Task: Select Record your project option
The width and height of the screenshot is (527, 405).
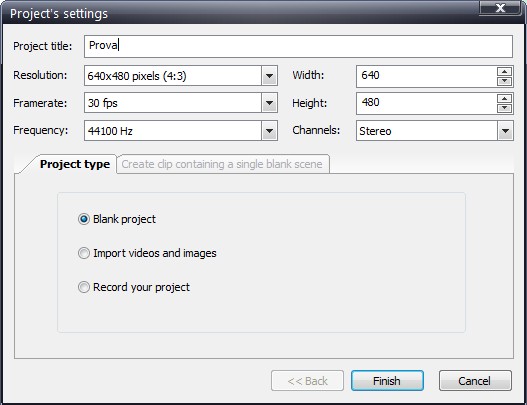Action: coord(84,287)
